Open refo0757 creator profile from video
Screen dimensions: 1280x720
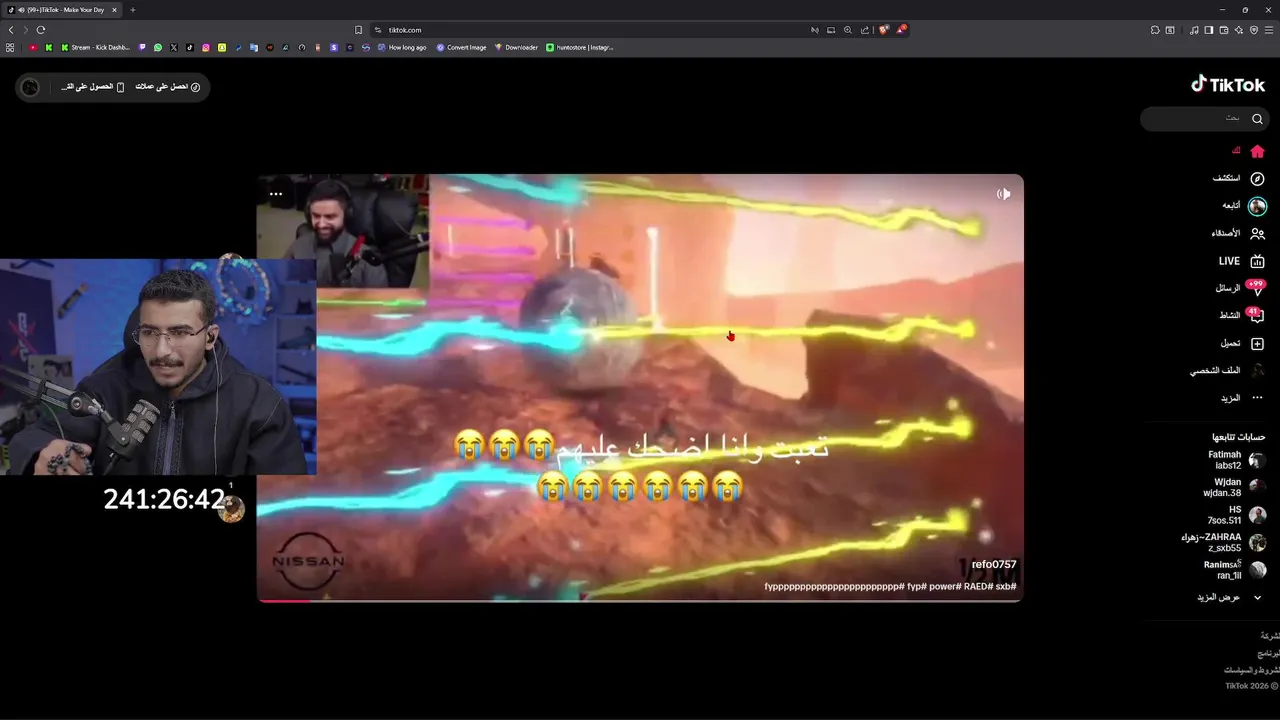pos(994,565)
